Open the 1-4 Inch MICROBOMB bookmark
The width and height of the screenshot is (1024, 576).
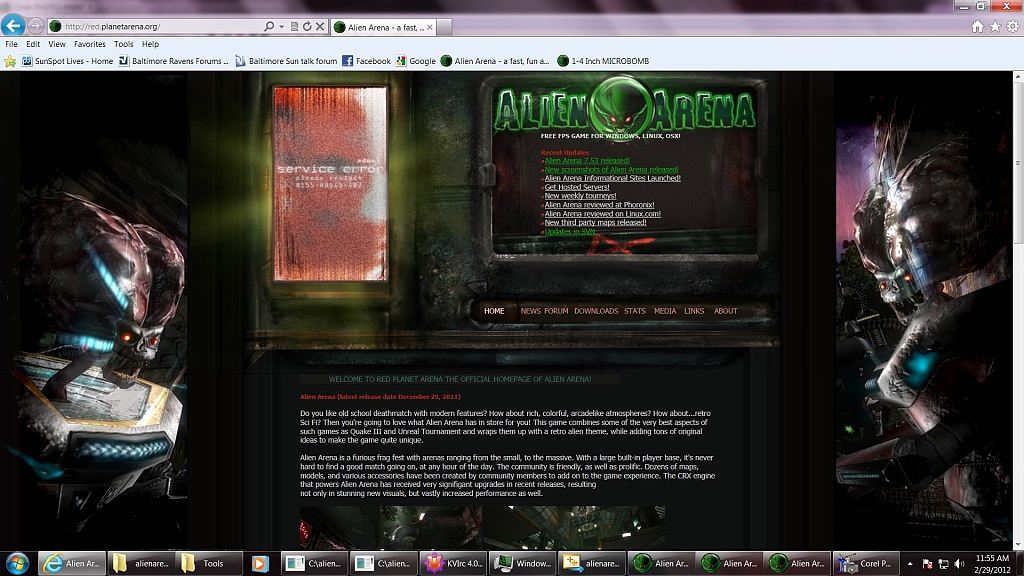point(603,61)
